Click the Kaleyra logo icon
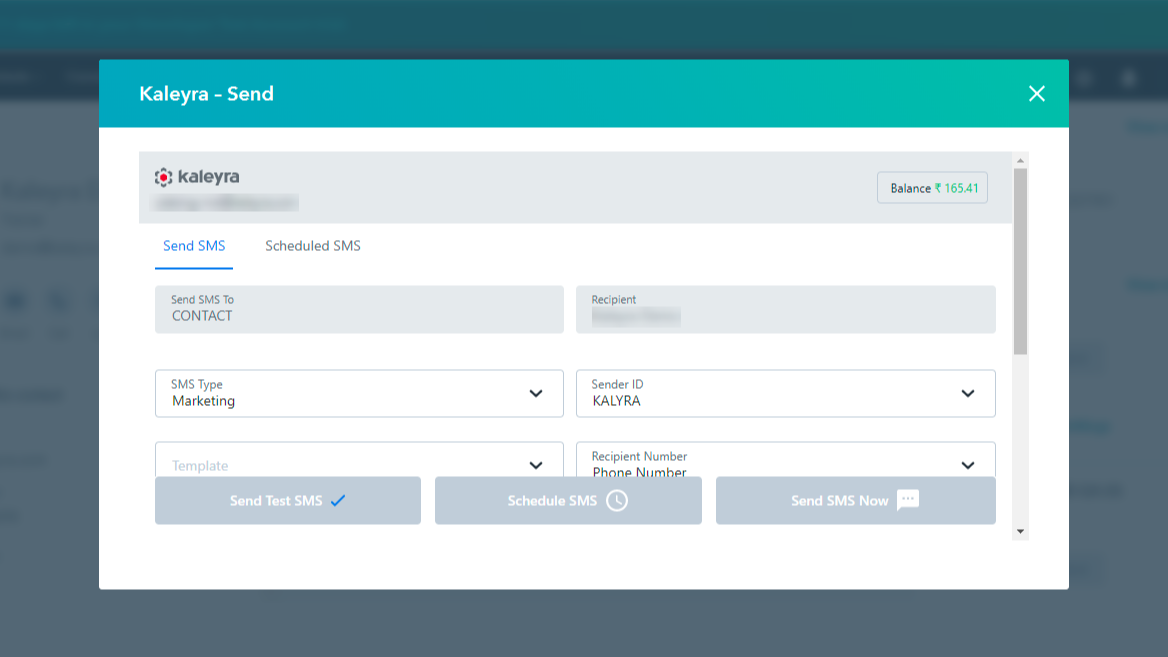This screenshot has width=1168, height=657. point(164,177)
